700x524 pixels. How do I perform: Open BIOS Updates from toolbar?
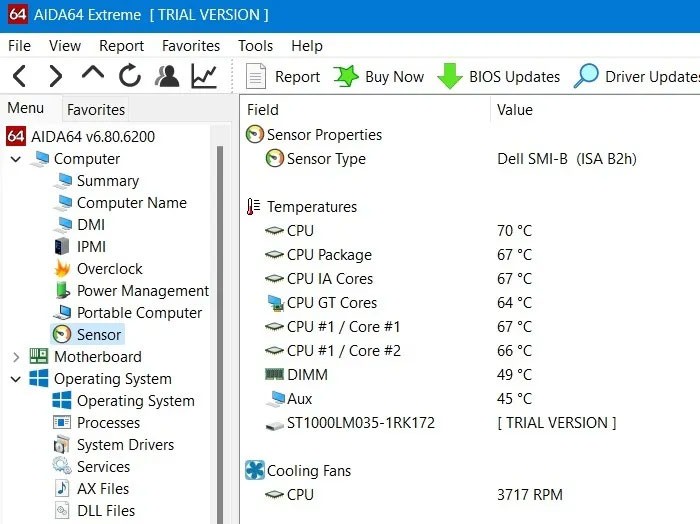pos(499,77)
